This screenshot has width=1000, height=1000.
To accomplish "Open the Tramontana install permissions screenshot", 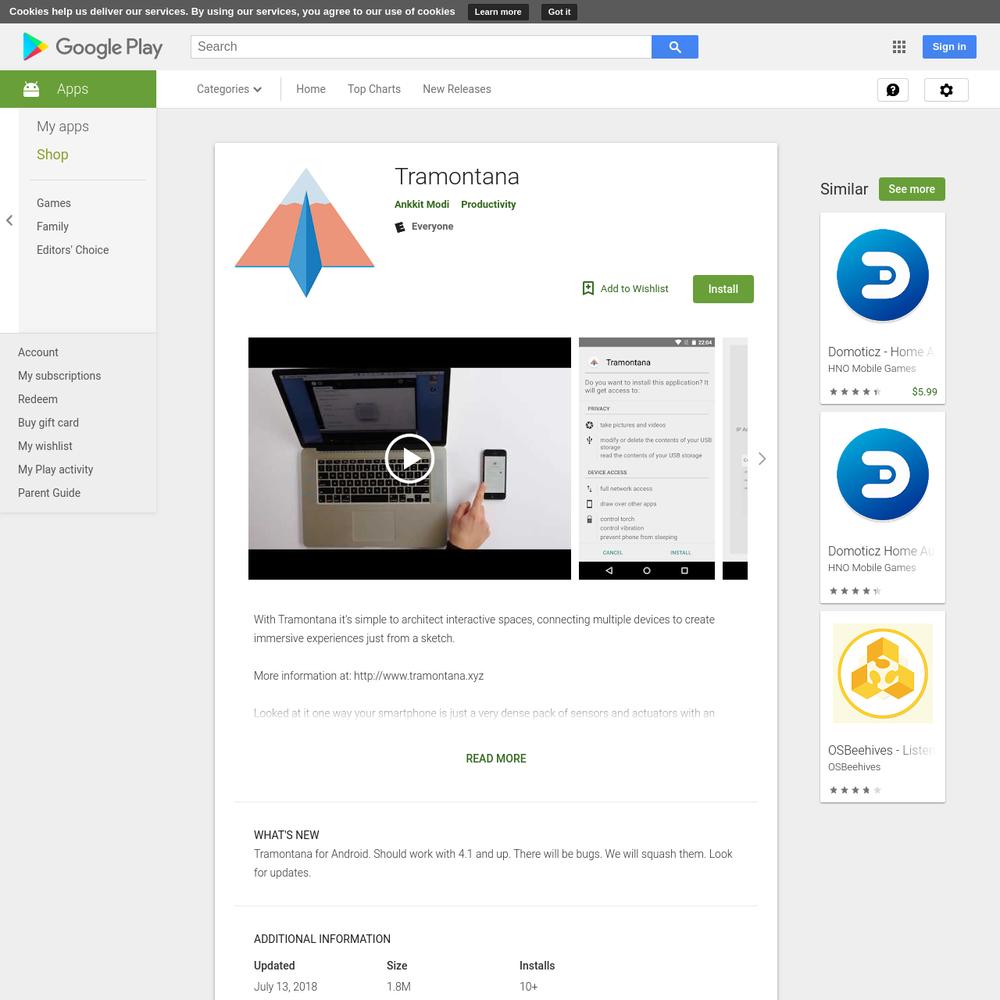I will [x=647, y=459].
